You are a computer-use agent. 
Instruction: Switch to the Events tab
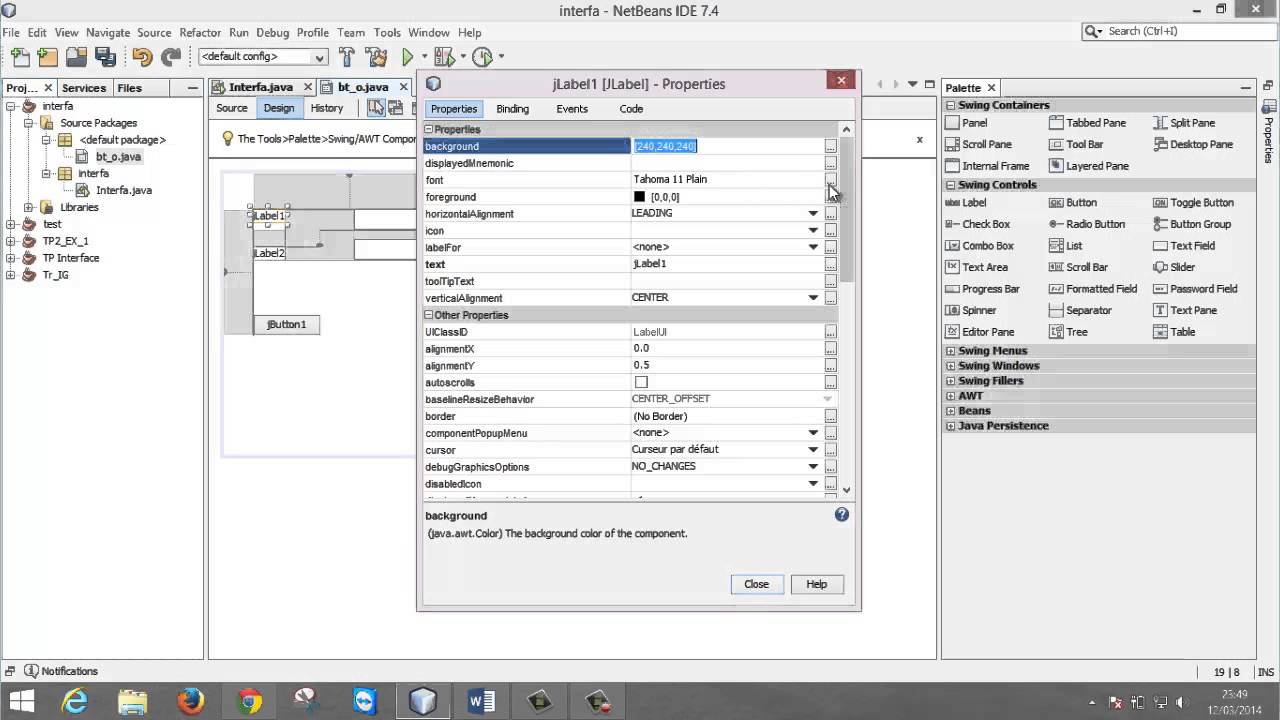tap(572, 108)
